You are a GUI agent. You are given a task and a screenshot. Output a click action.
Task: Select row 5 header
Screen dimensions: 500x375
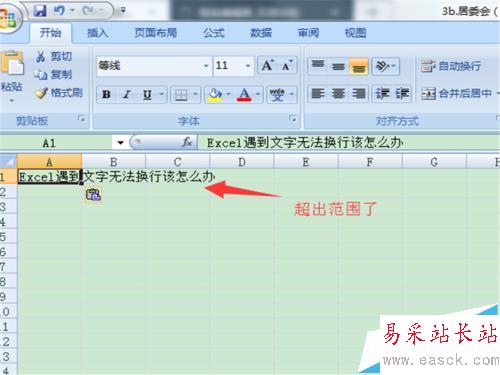[x=8, y=236]
